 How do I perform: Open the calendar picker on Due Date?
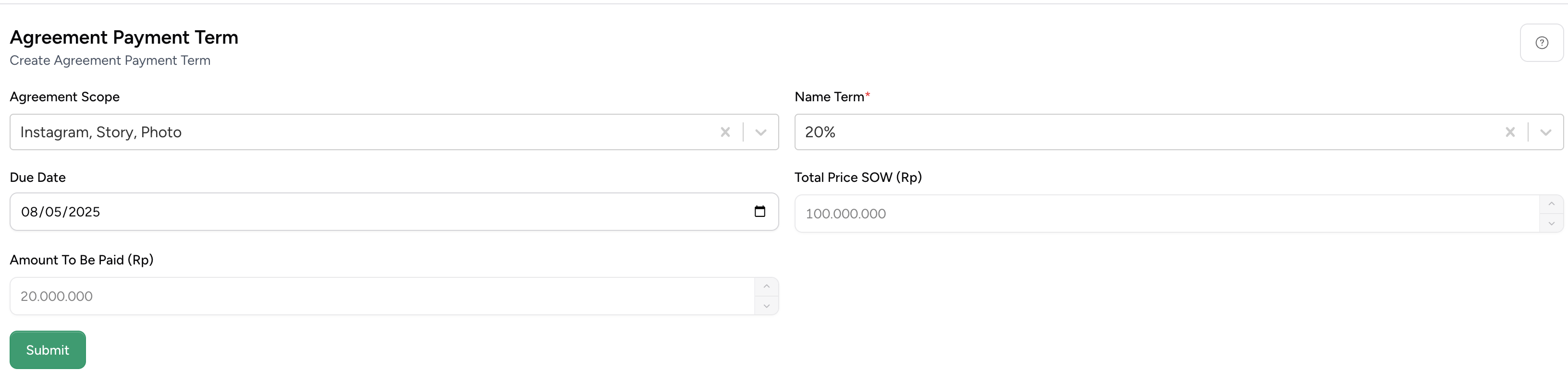pyautogui.click(x=760, y=211)
